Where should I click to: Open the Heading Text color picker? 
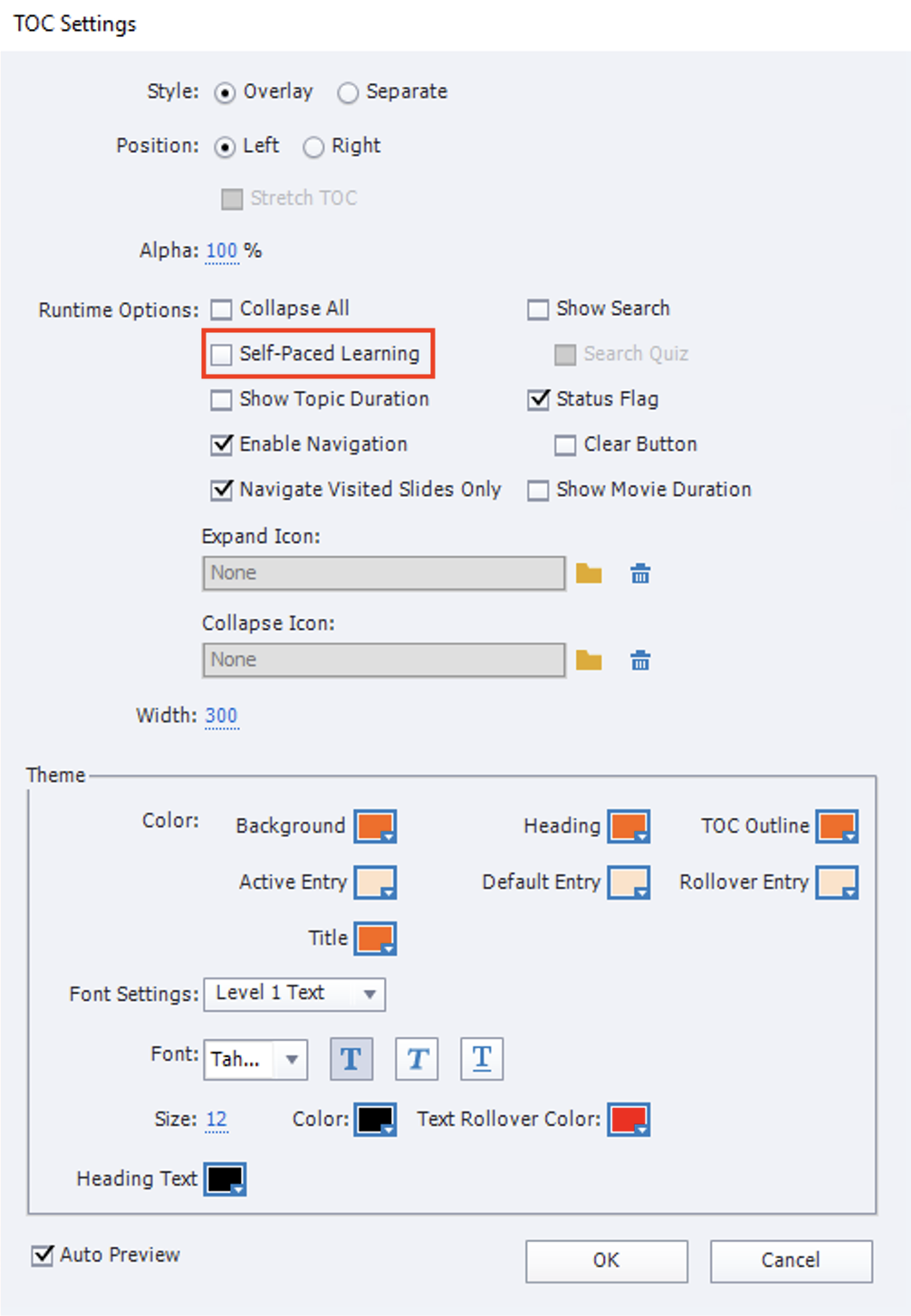pyautogui.click(x=226, y=1178)
